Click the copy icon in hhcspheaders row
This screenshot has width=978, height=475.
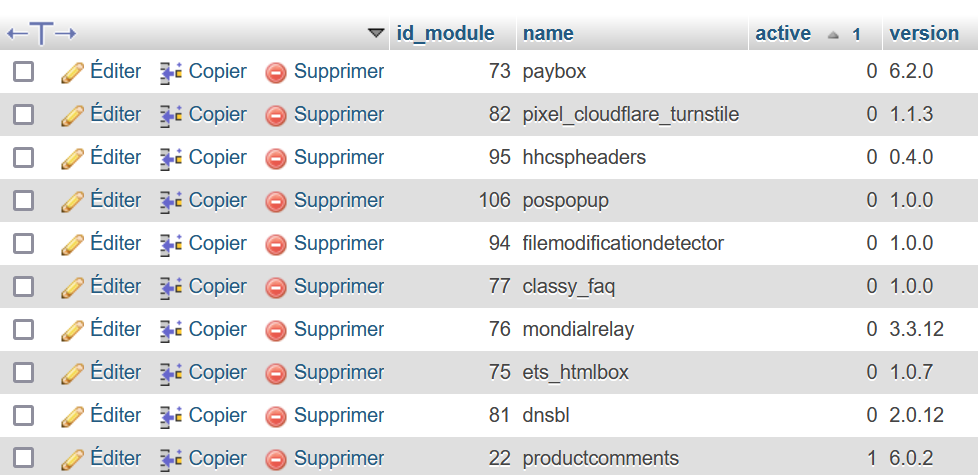(x=170, y=158)
